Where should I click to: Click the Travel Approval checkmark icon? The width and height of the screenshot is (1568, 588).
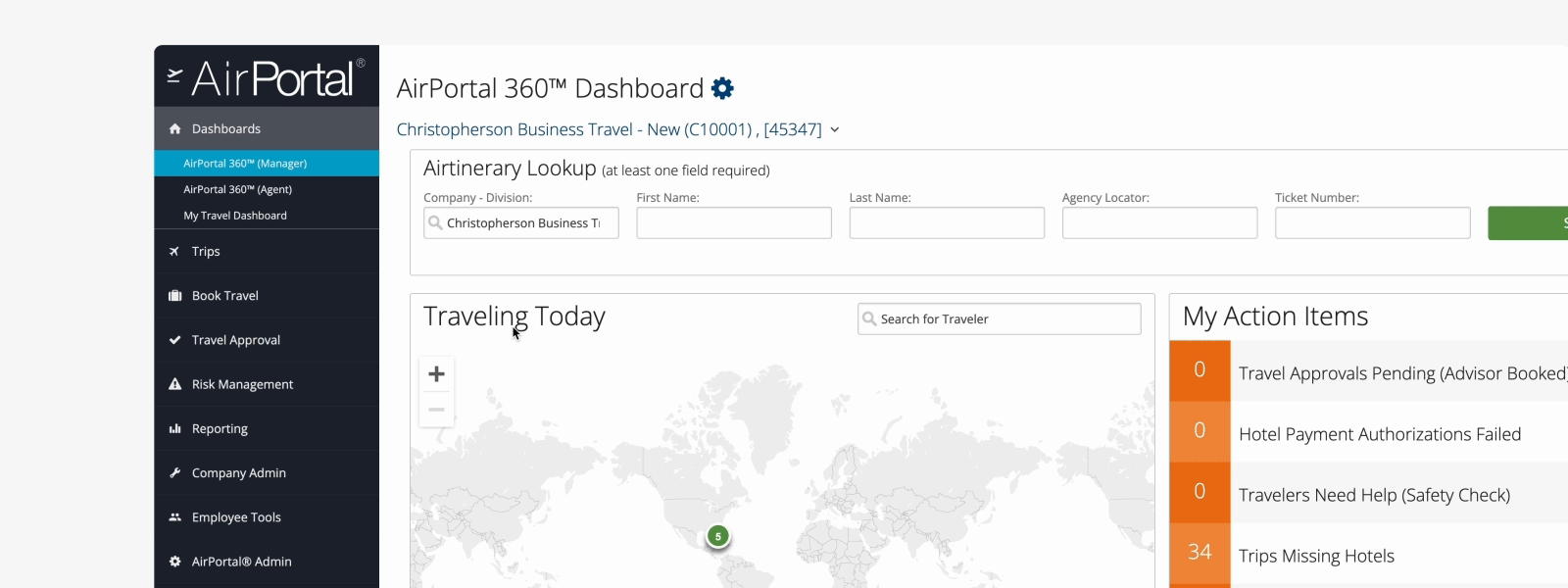point(174,340)
